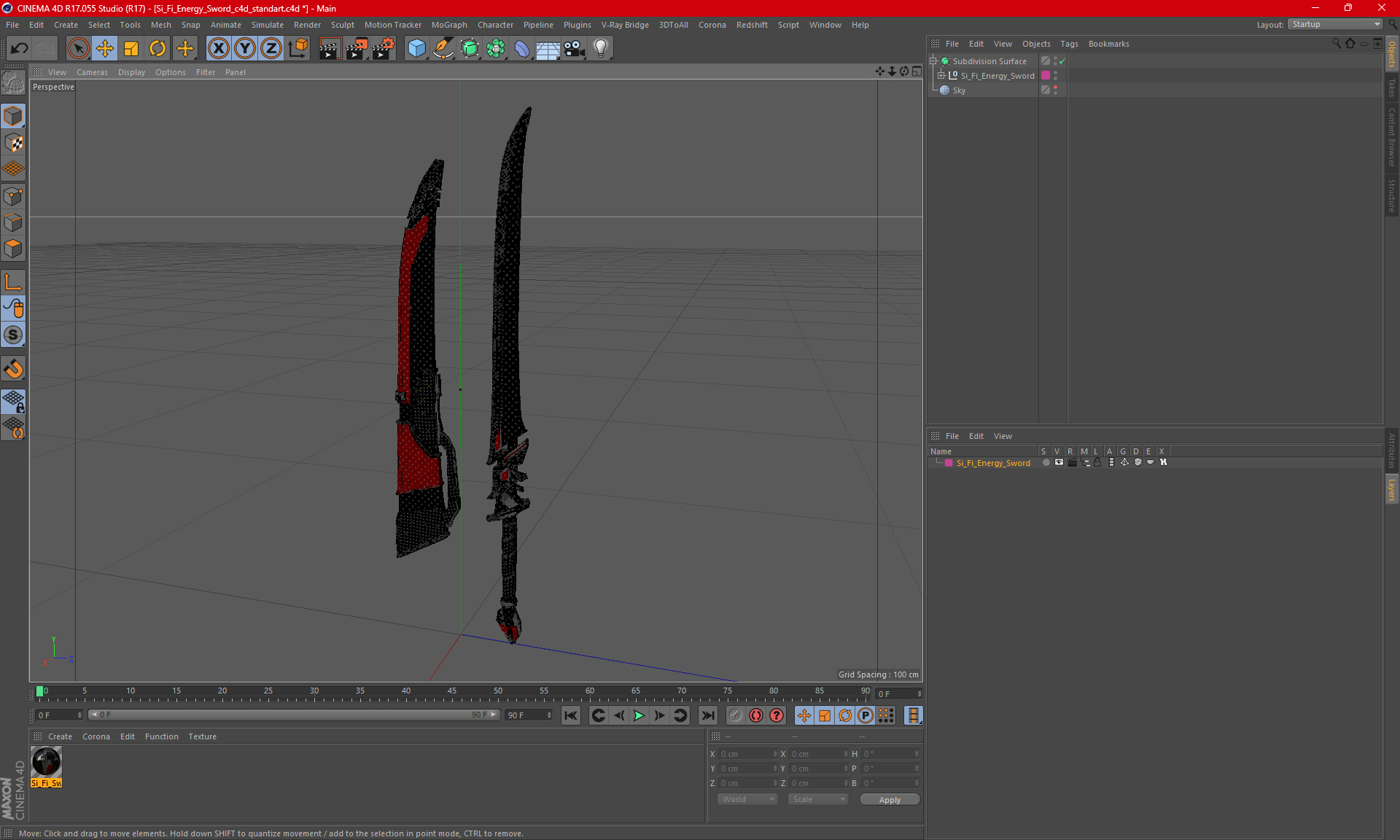Open Edit Render Settings icon
The image size is (1400, 840).
[384, 49]
